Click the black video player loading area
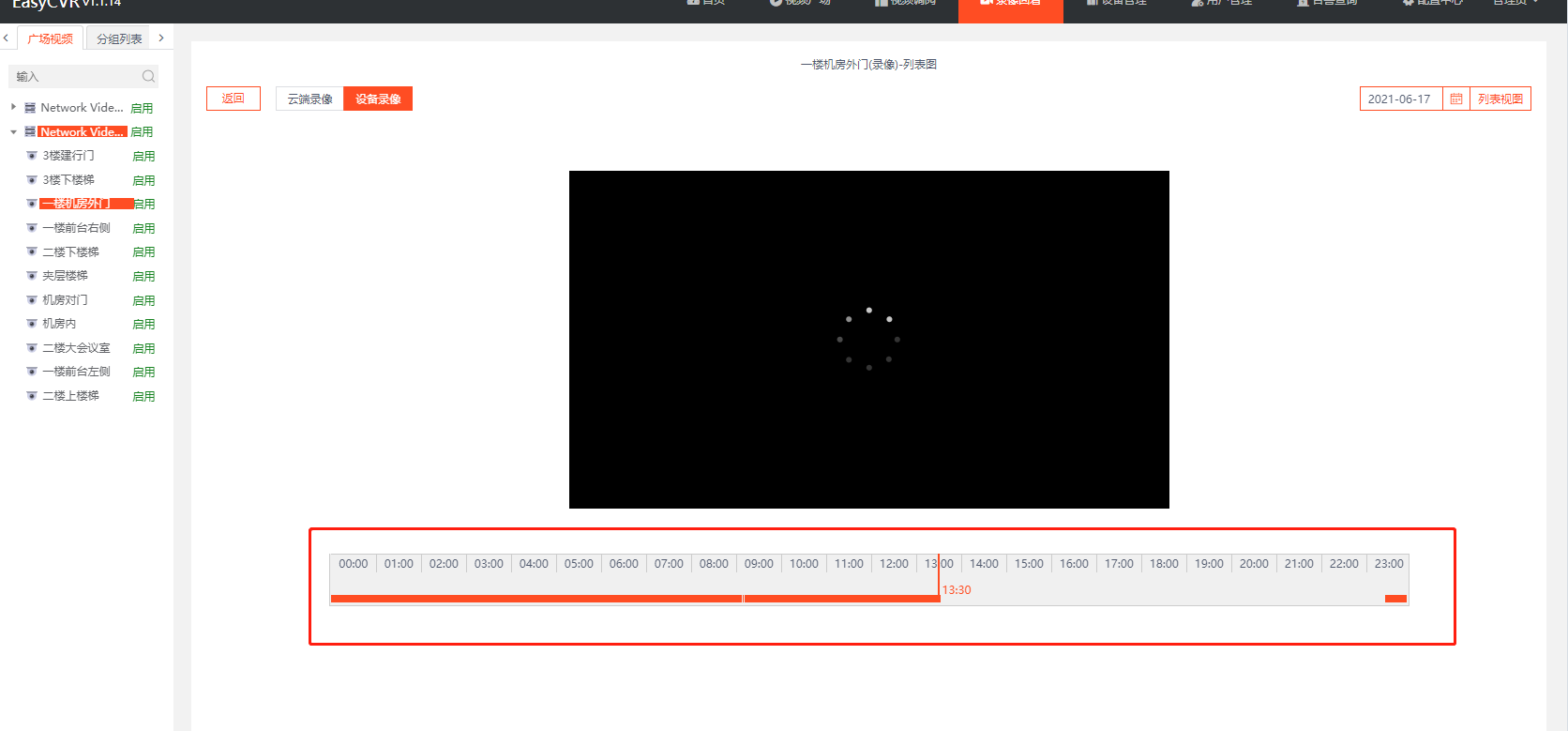Viewport: 1568px width, 731px height. tap(869, 340)
